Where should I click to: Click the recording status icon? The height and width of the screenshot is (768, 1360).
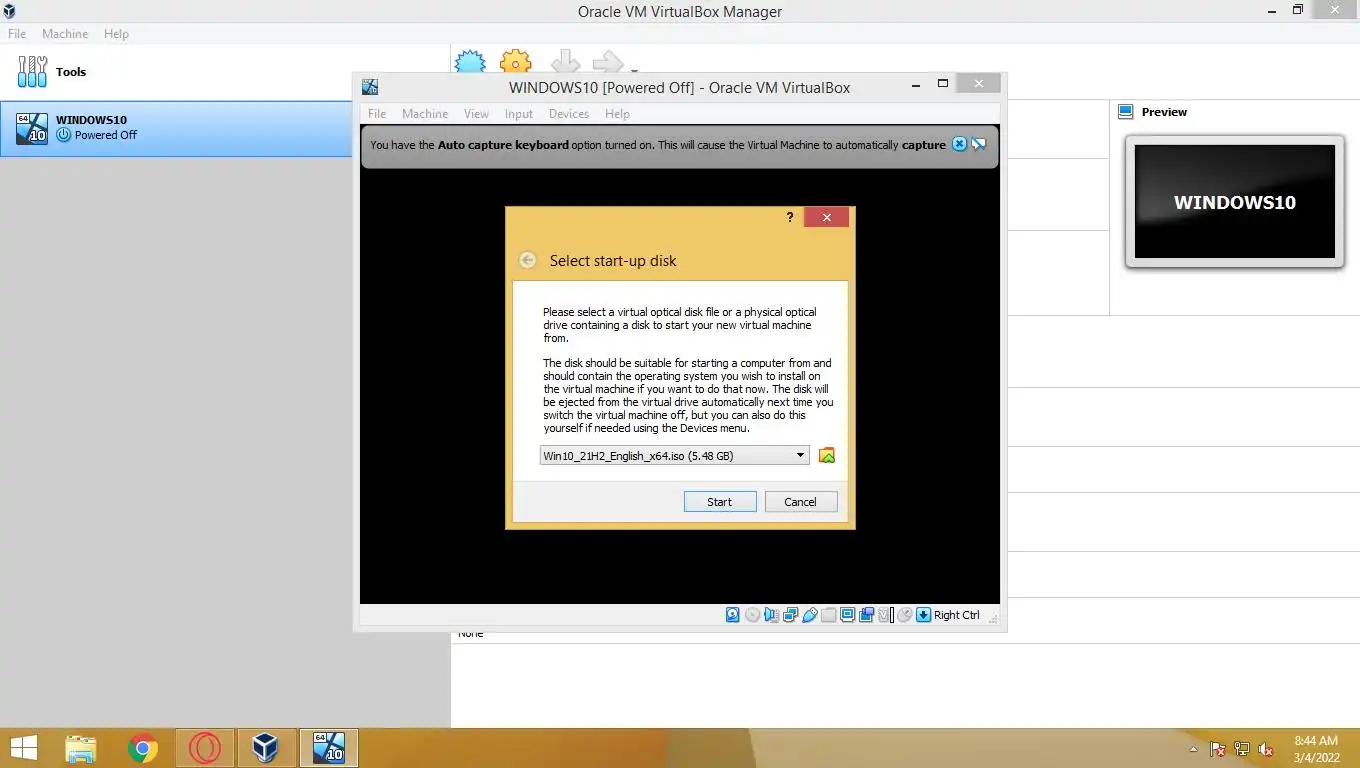tap(866, 615)
